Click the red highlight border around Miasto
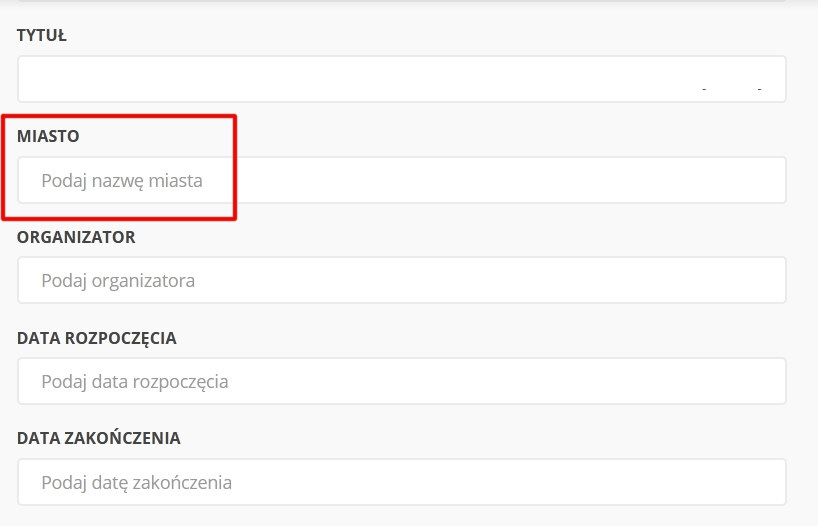 [x=234, y=166]
